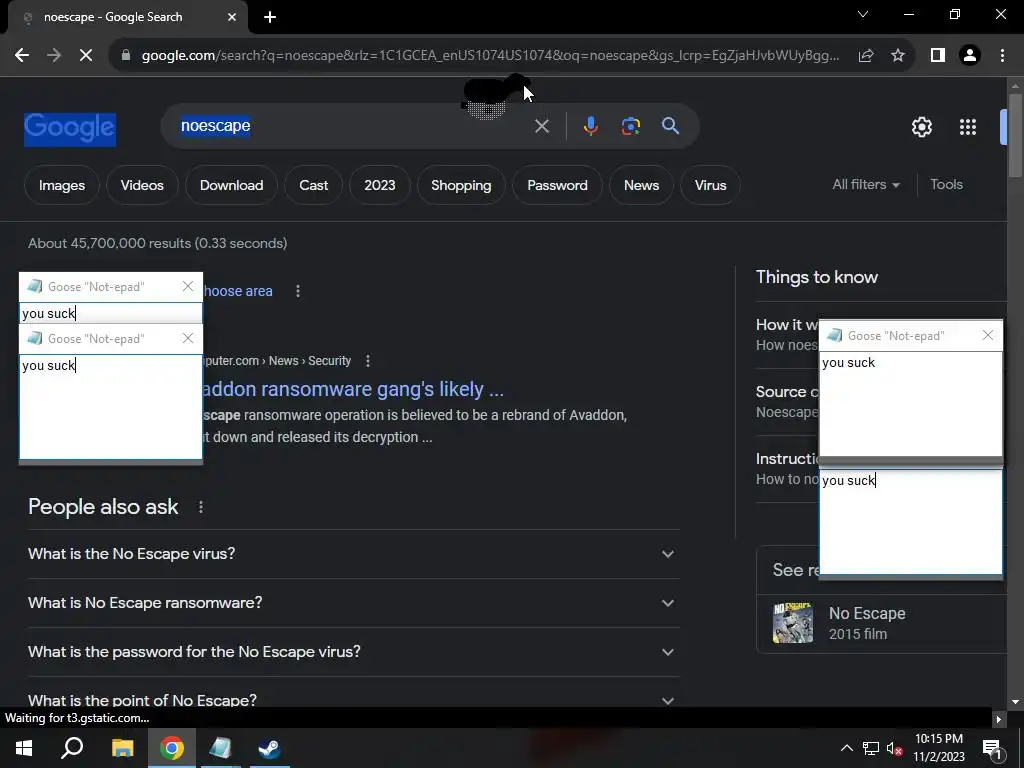Close second left Goose Not-epad window
Screen dimensions: 1024x768
point(187,338)
